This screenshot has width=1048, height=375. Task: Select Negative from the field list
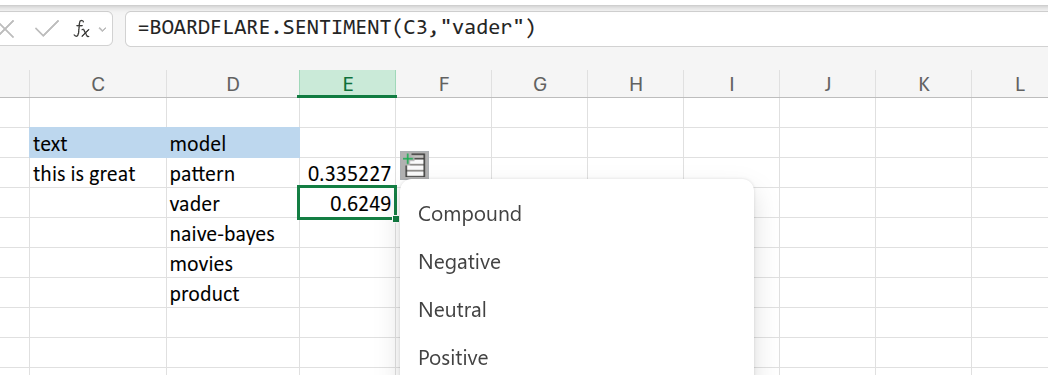tap(460, 262)
